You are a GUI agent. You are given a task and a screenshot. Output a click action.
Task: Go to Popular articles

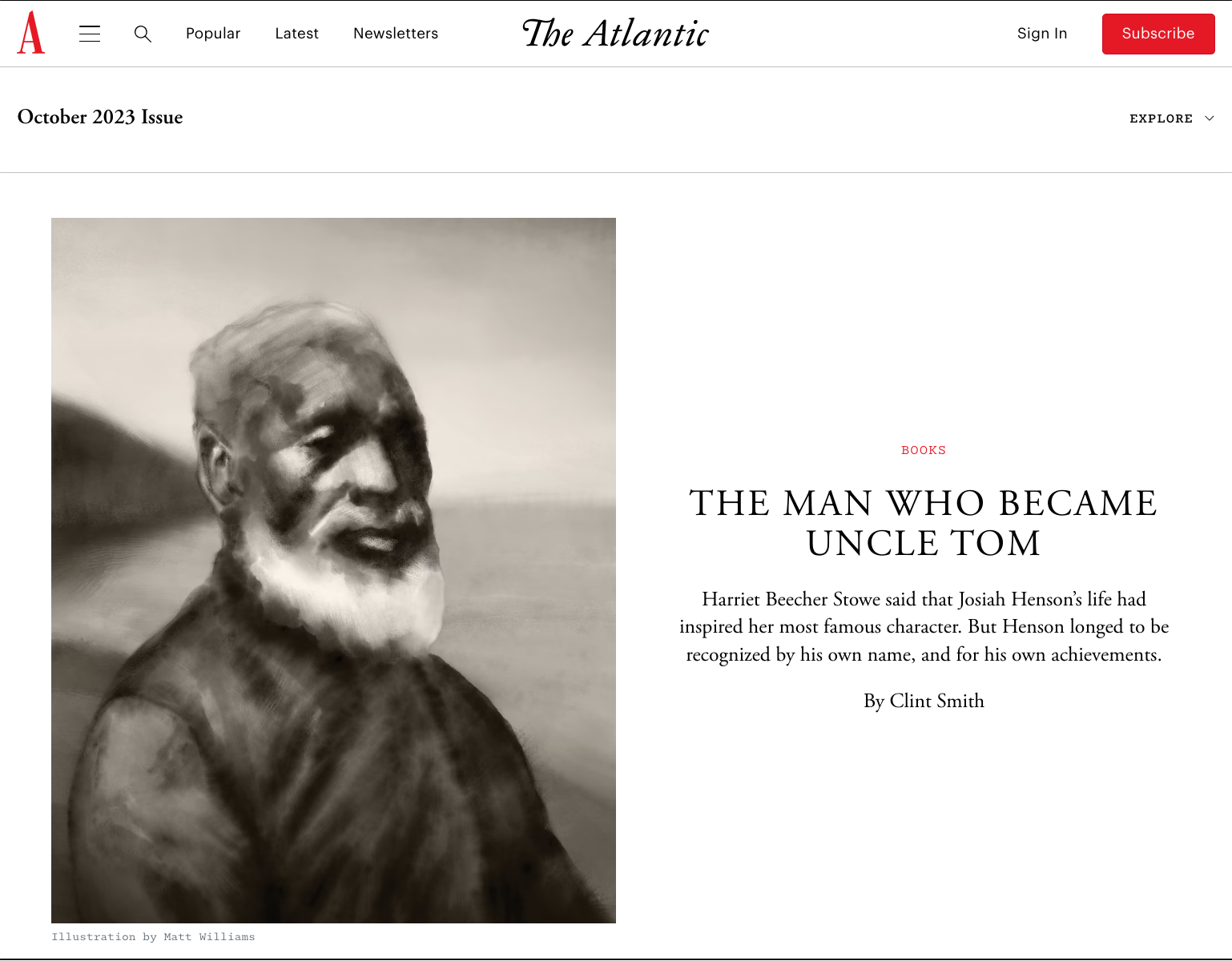(213, 34)
